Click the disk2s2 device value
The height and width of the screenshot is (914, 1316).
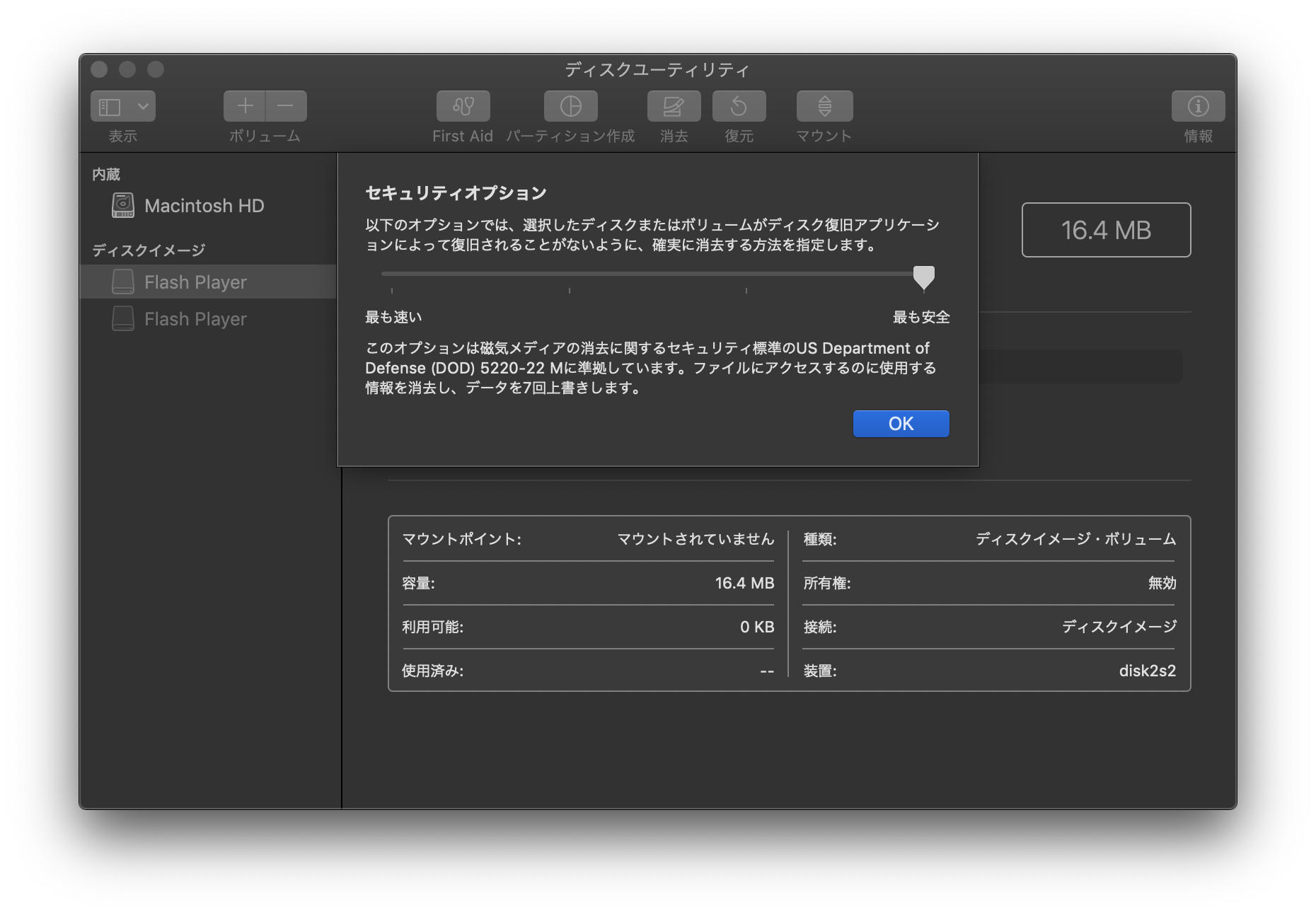click(x=1147, y=671)
